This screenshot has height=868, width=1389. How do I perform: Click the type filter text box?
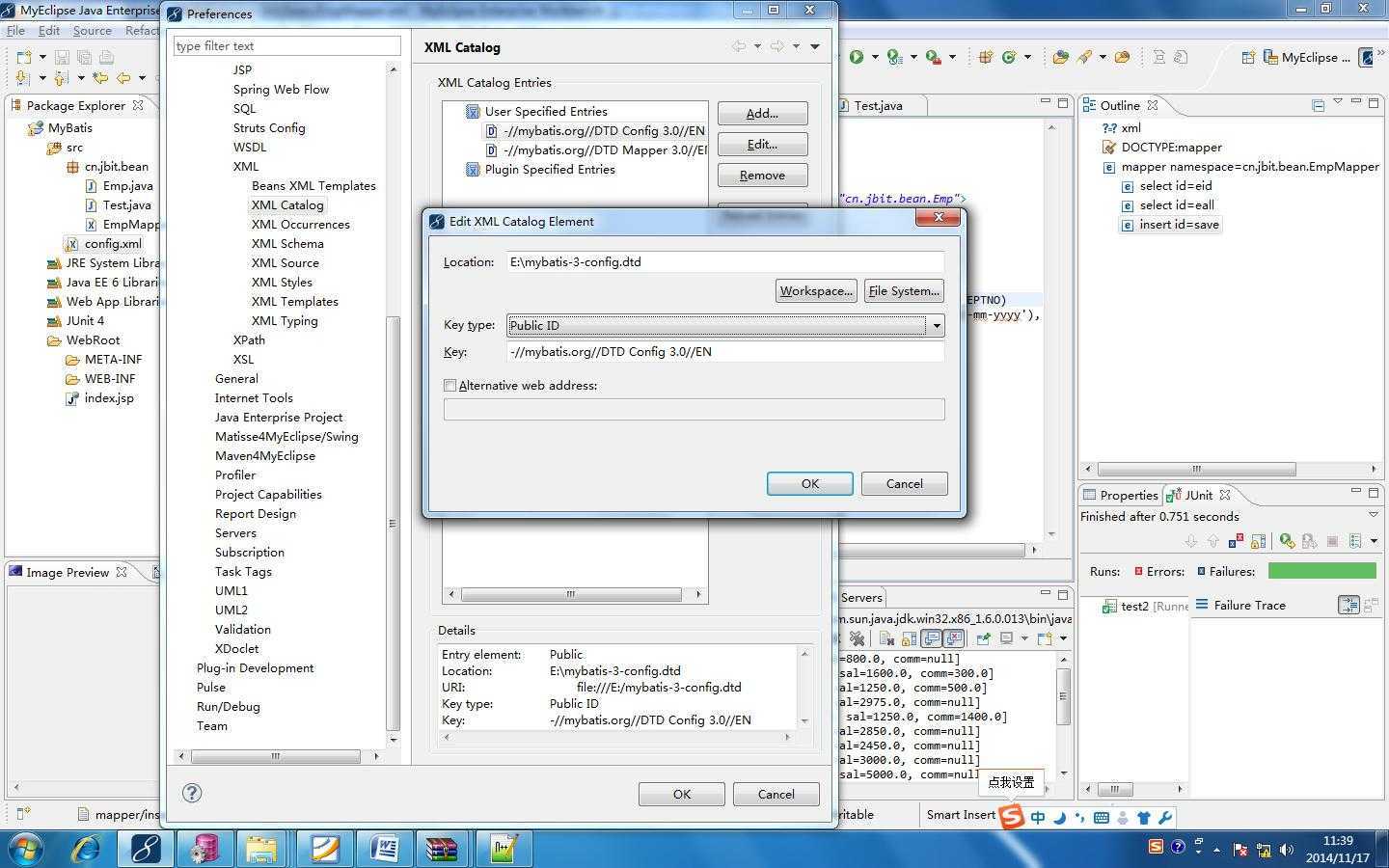click(286, 45)
